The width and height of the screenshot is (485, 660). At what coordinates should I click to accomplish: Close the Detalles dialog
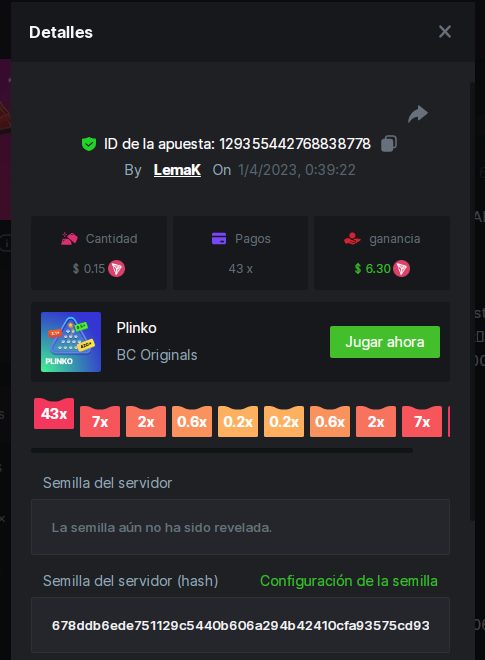pos(445,32)
